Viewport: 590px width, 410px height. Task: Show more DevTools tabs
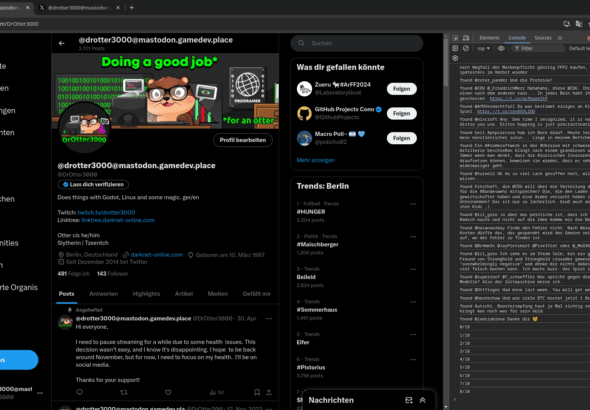point(560,38)
